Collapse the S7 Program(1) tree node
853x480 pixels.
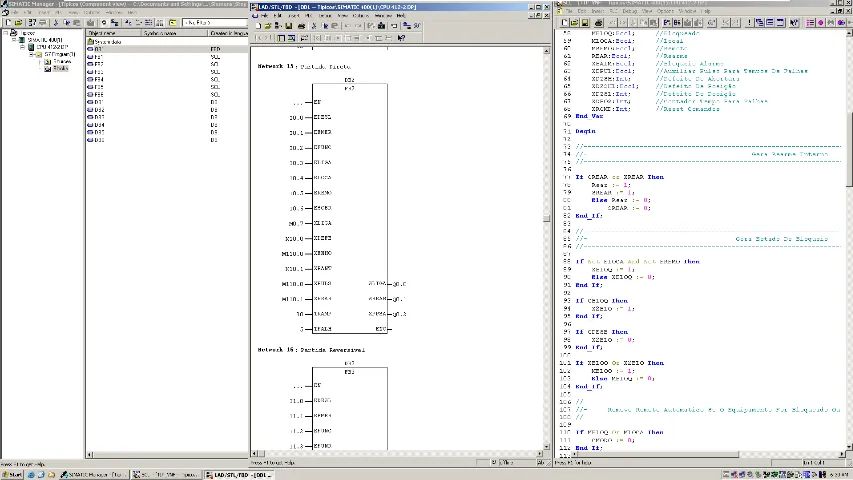32,54
